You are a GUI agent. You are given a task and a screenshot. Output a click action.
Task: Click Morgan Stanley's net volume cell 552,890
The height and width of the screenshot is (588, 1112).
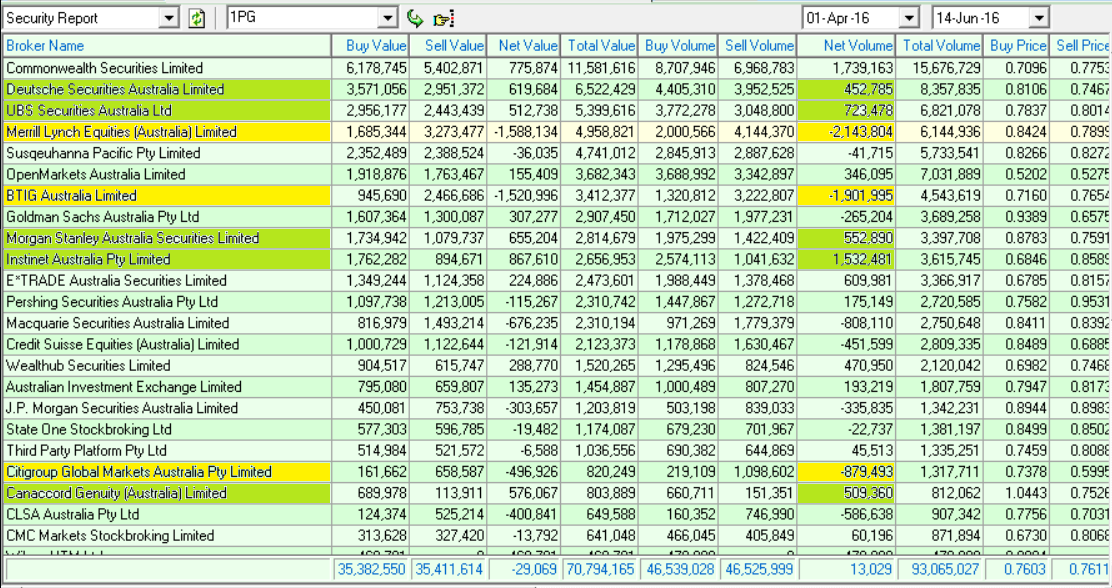pyautogui.click(x=846, y=238)
